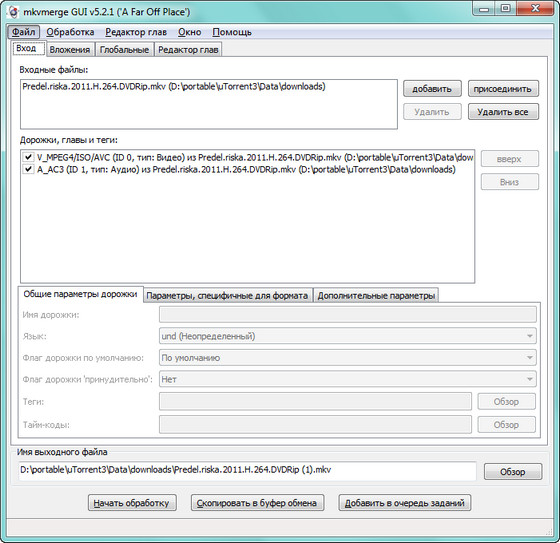This screenshot has width=560, height=543.
Task: Click Начать обработку to start muxing
Action: point(131,503)
